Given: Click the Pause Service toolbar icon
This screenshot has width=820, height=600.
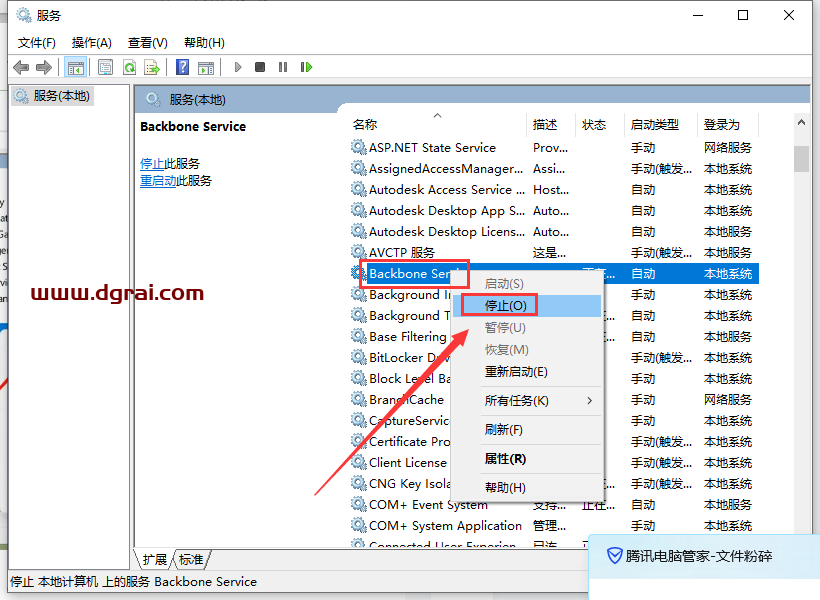Looking at the screenshot, I should 283,67.
